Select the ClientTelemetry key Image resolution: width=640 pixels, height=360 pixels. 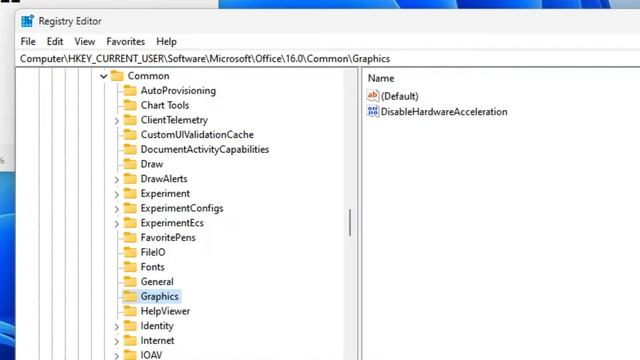coord(174,120)
